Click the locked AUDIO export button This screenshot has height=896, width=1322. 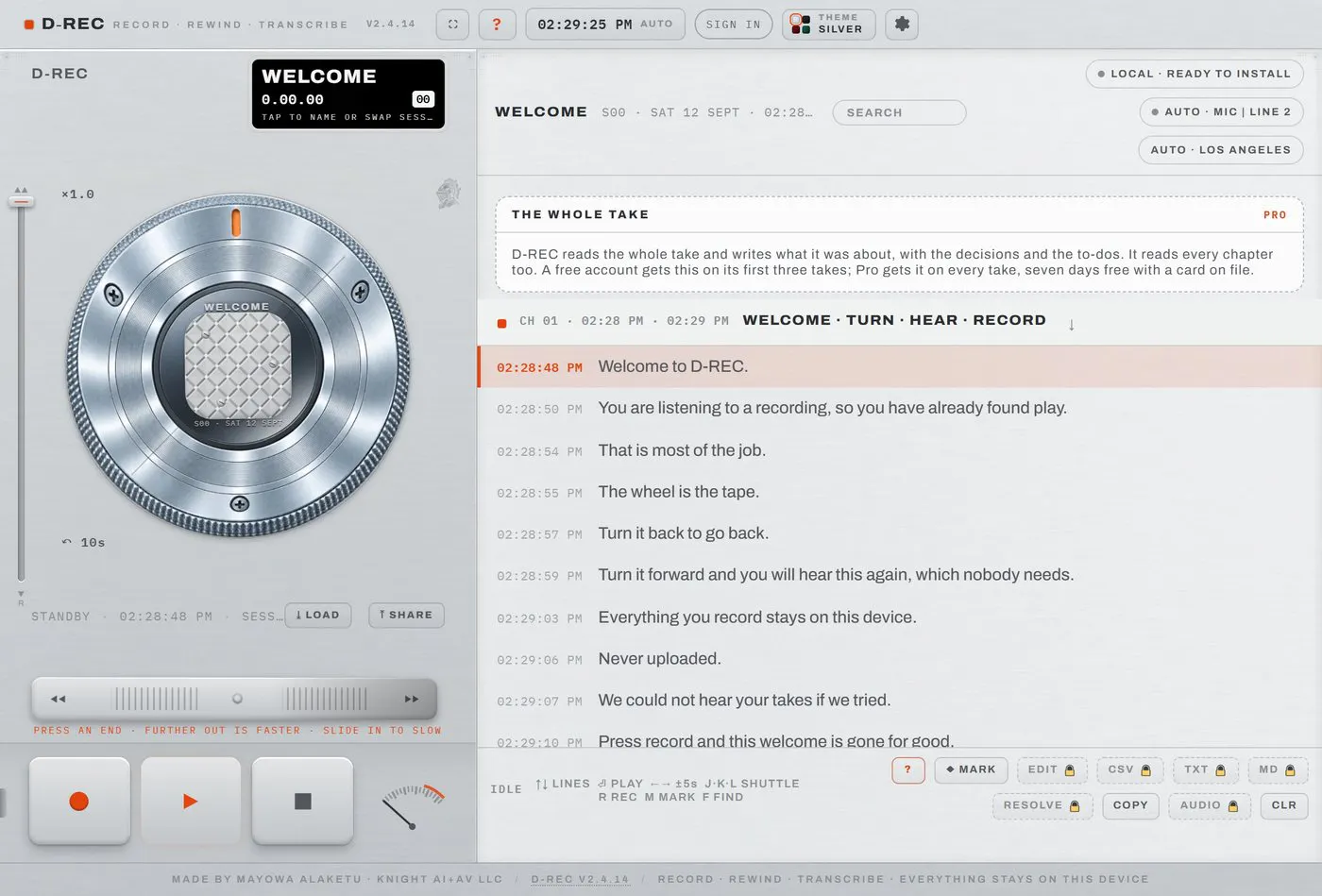1209,805
